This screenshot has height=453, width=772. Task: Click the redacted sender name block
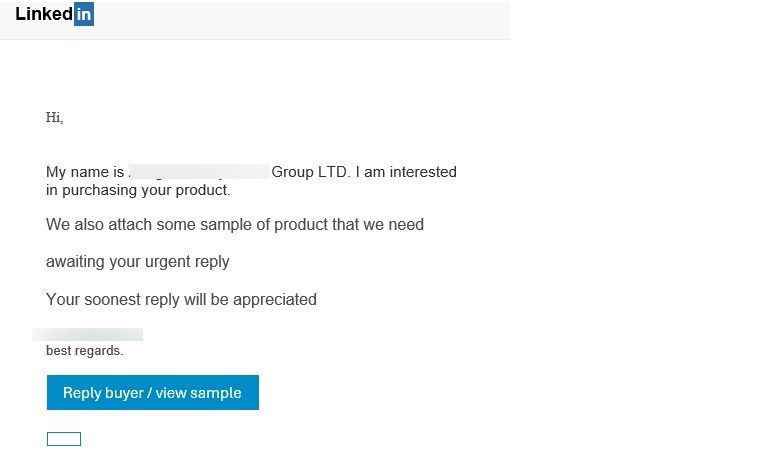click(x=199, y=172)
